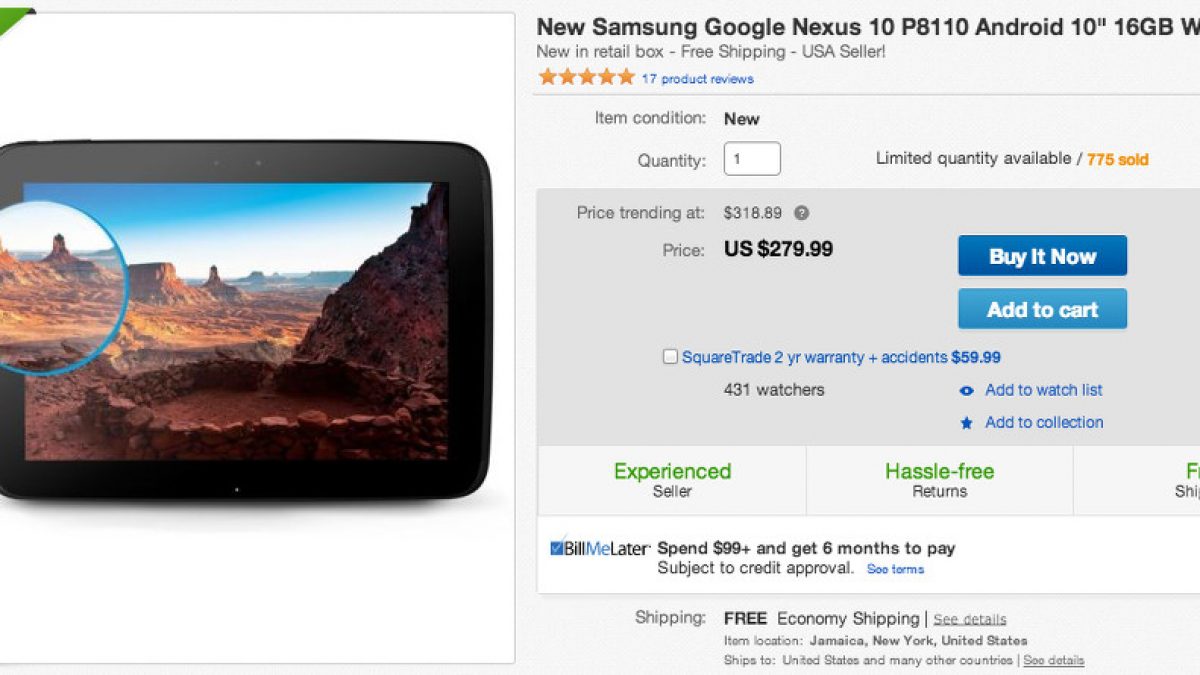1200x675 pixels.
Task: Enable the SquareTrade 2 yr warranty checkbox
Action: pyautogui.click(x=670, y=357)
